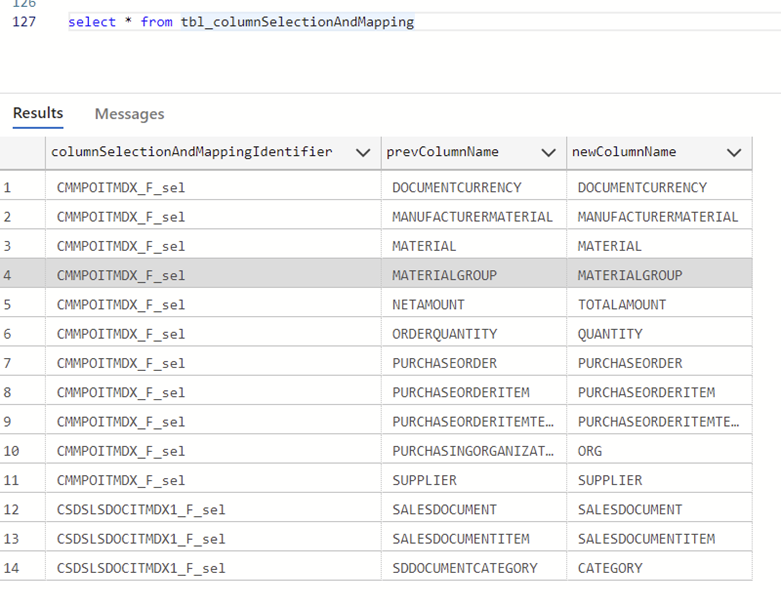The height and width of the screenshot is (607, 781).
Task: Select row number 14 header
Action: pyautogui.click(x=22, y=567)
